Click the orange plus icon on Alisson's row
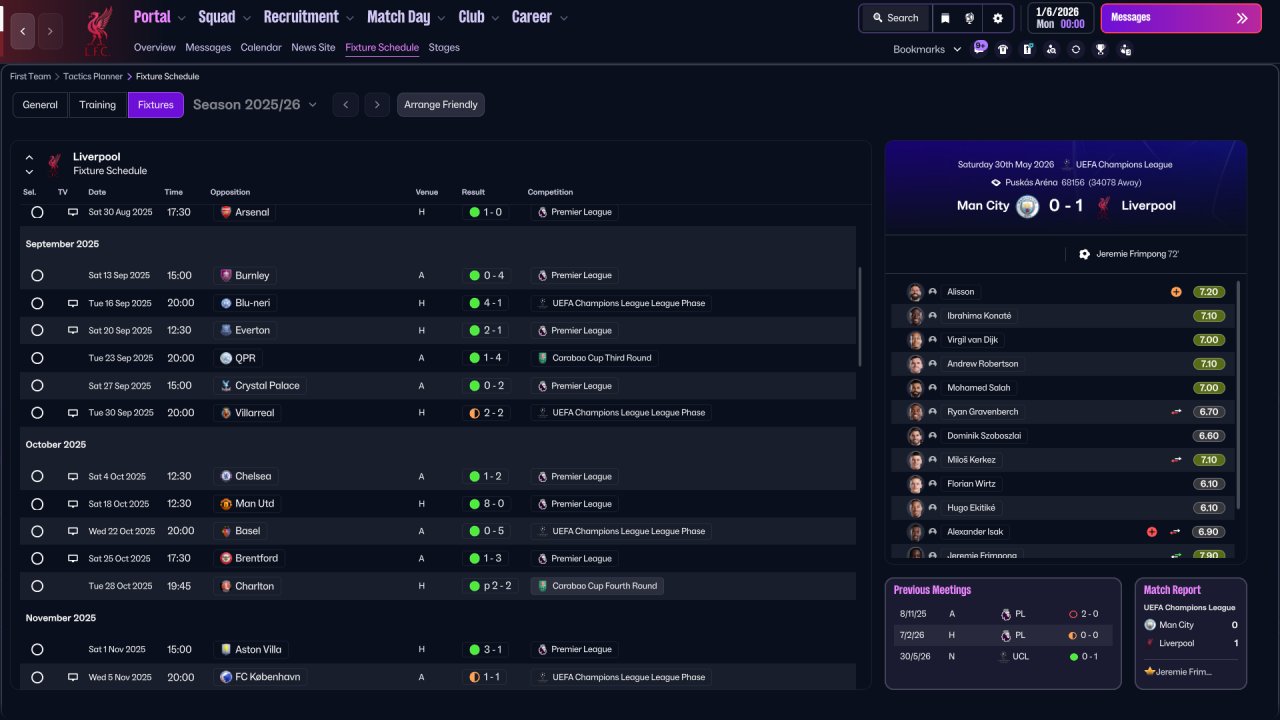 [x=1176, y=292]
